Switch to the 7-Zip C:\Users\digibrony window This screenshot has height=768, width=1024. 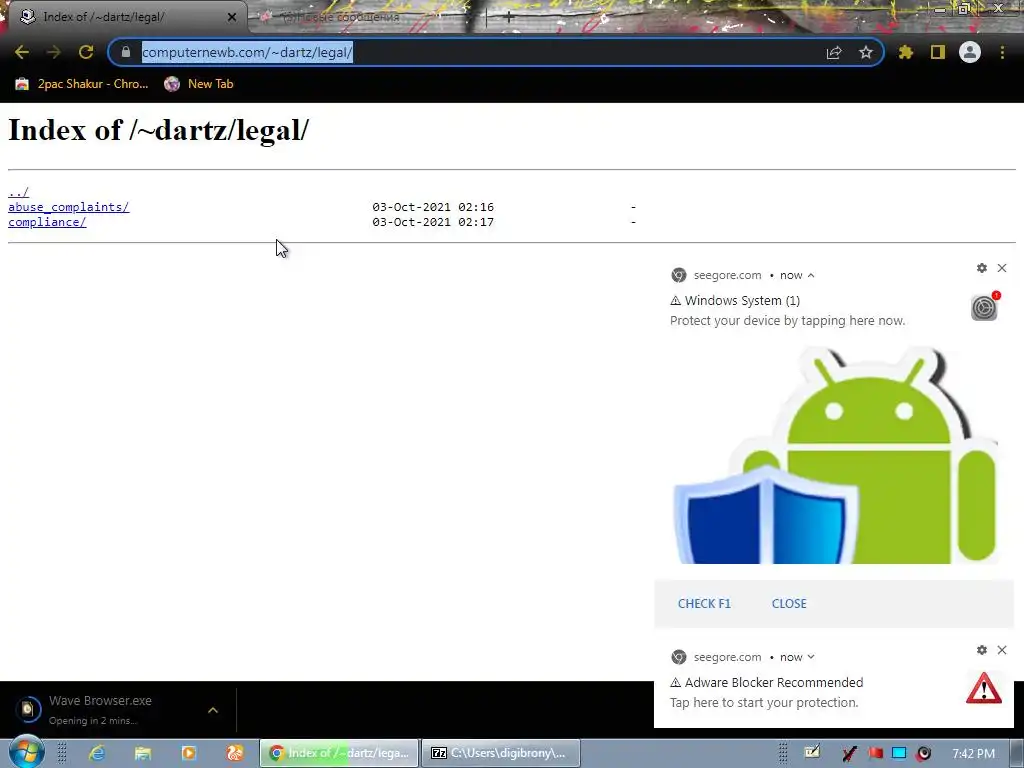tap(501, 753)
